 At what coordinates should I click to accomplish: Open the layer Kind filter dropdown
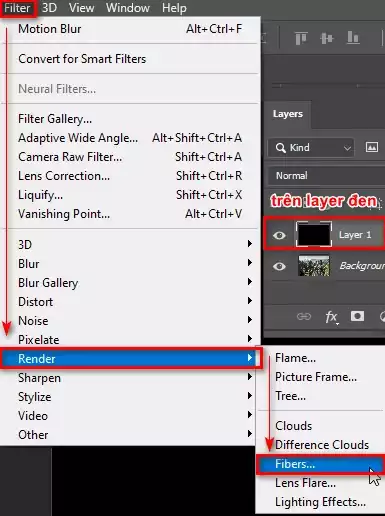pyautogui.click(x=311, y=148)
